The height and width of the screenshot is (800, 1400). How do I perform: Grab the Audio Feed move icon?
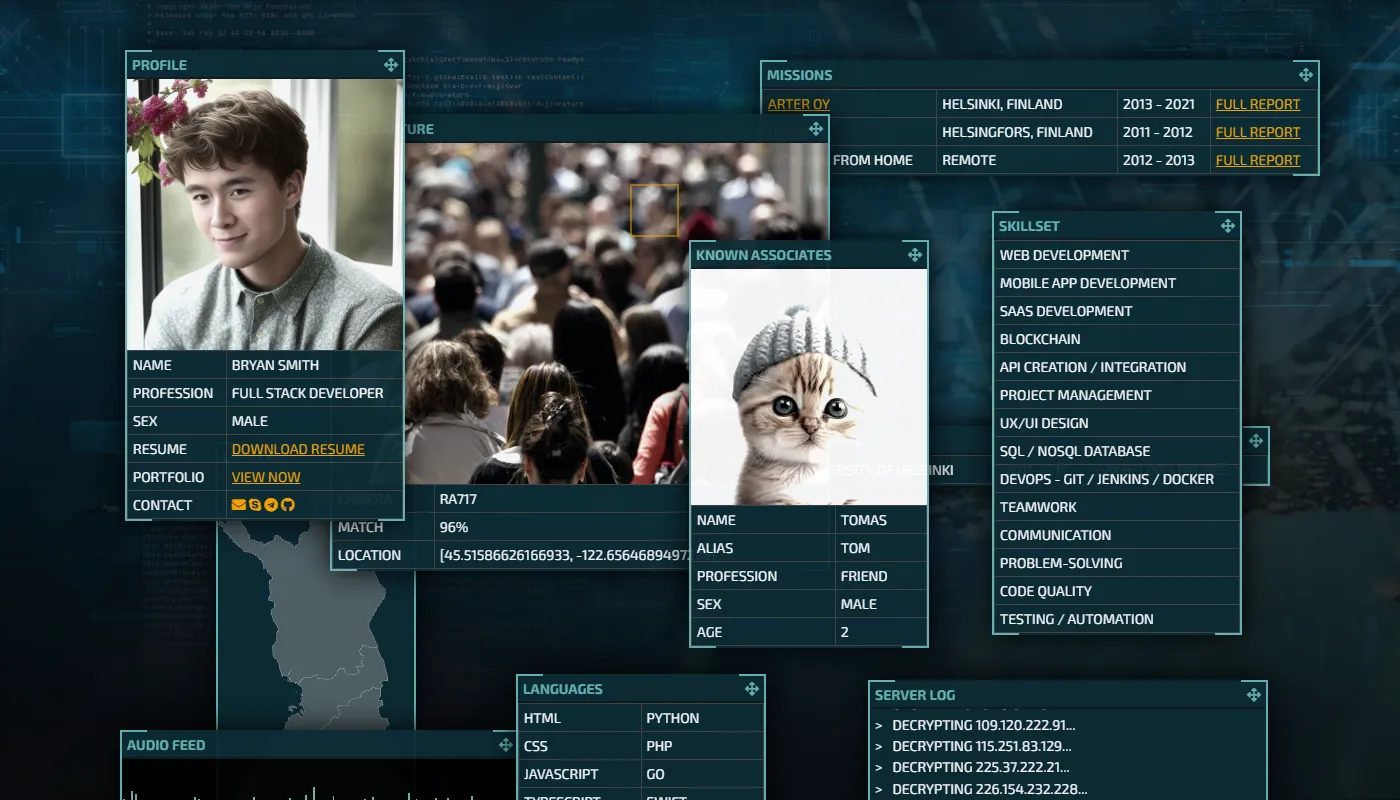(505, 745)
